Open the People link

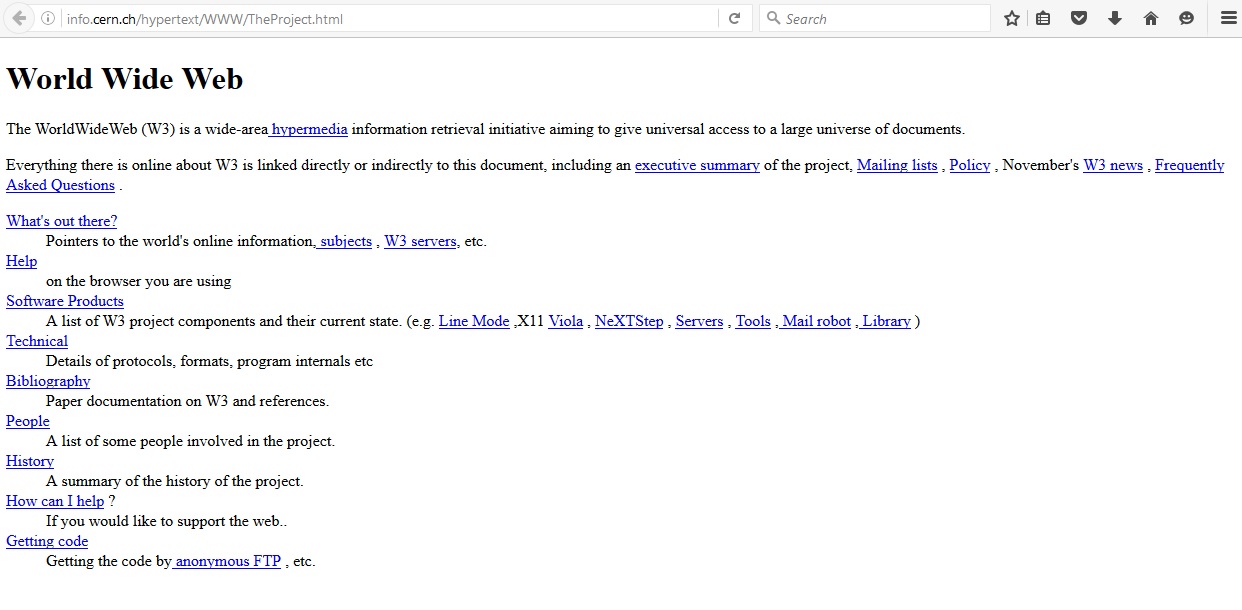point(28,421)
